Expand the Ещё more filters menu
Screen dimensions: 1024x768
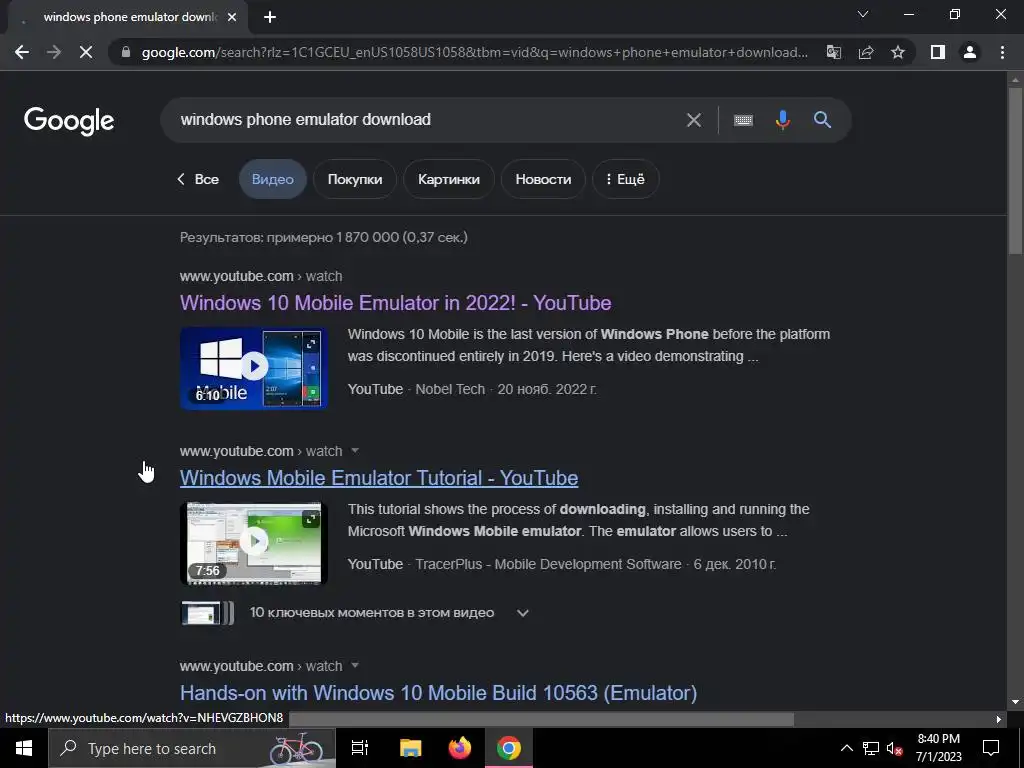(625, 179)
